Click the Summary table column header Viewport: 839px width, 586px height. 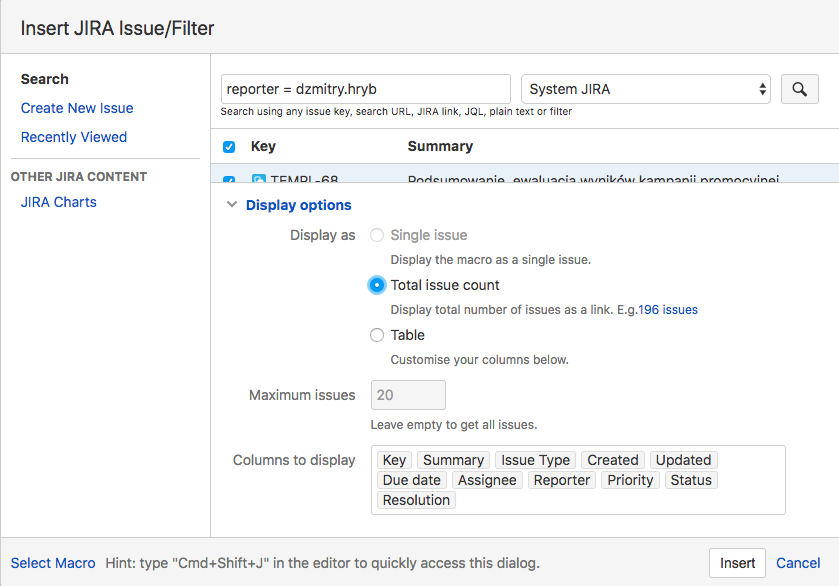(440, 146)
